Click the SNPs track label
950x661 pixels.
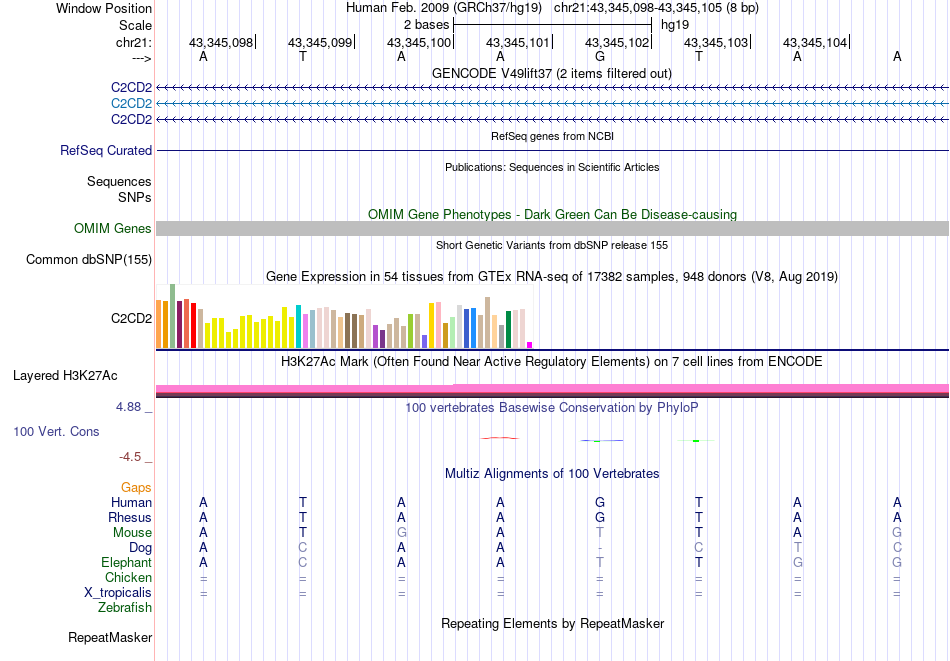[135, 198]
